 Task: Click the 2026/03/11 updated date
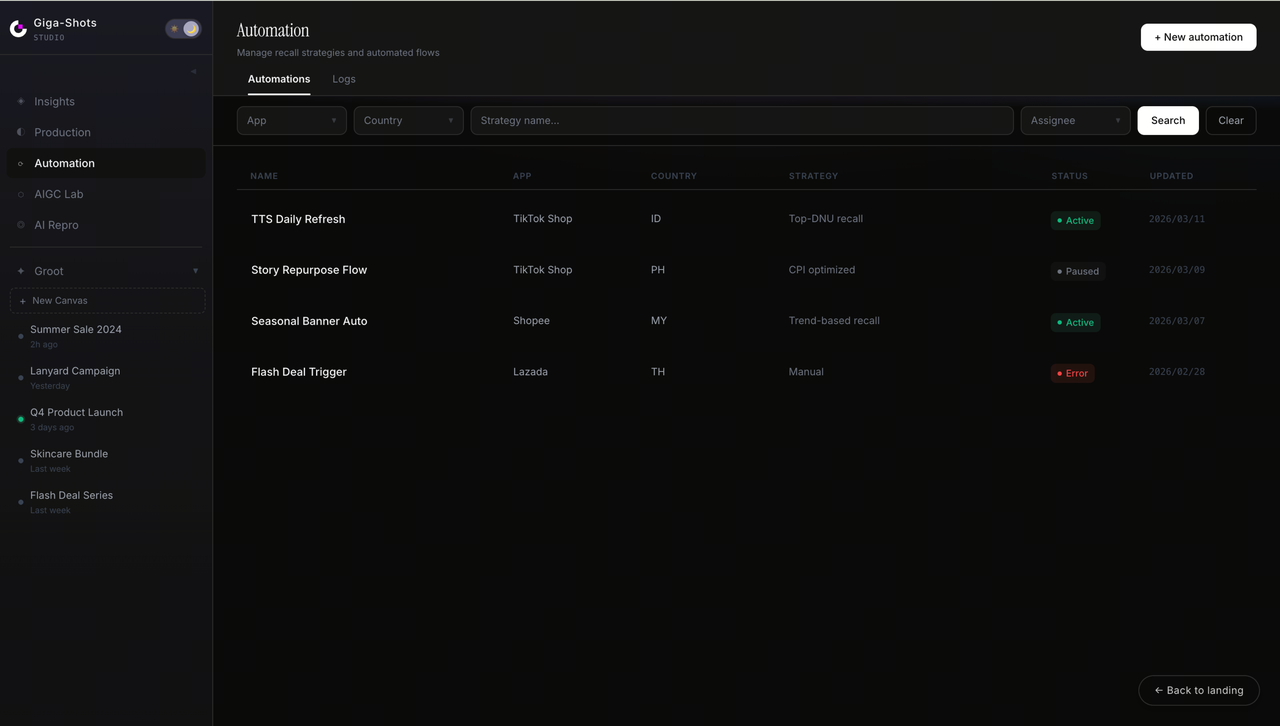tap(1177, 219)
